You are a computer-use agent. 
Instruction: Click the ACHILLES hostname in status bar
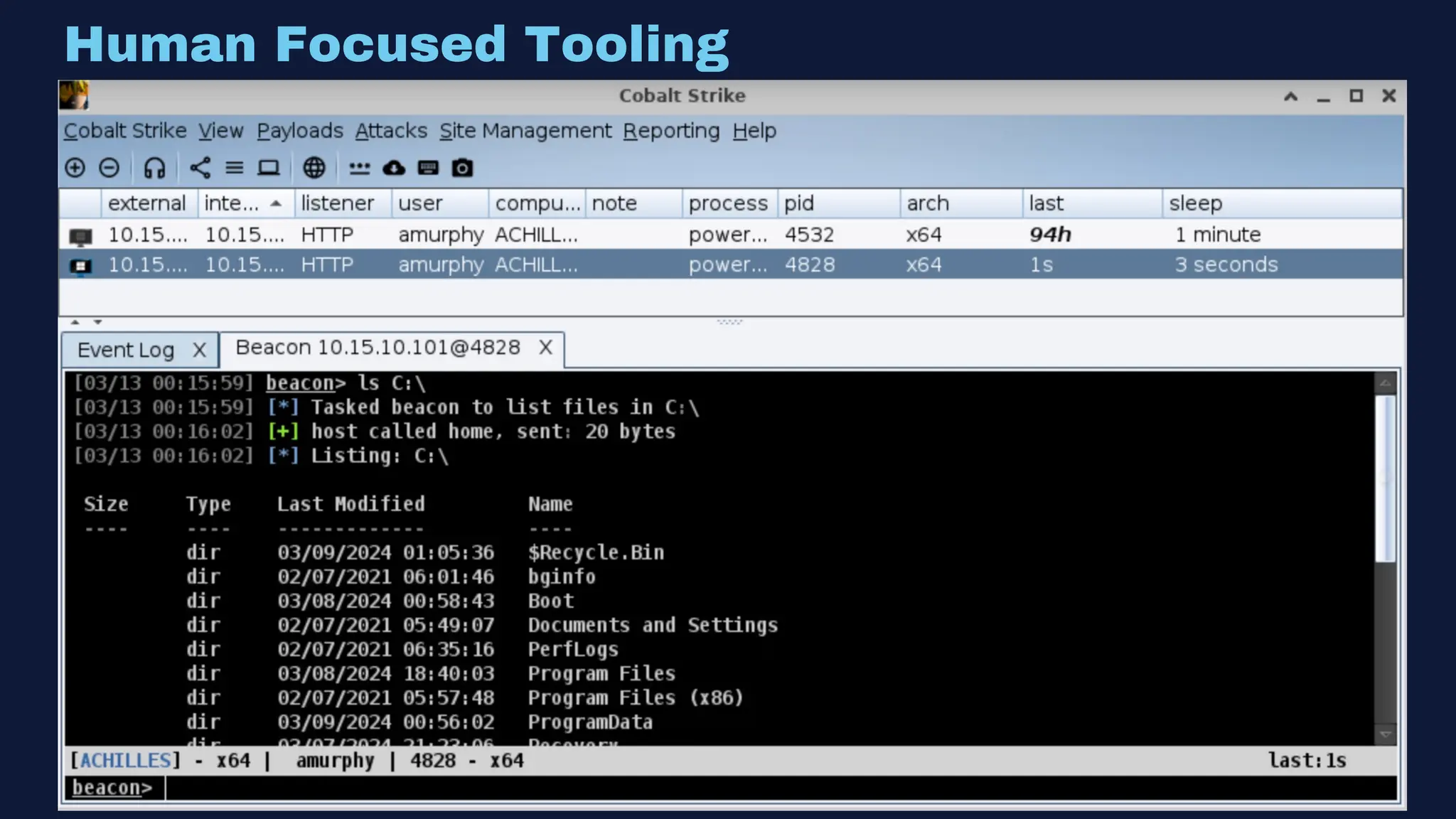[x=125, y=761]
